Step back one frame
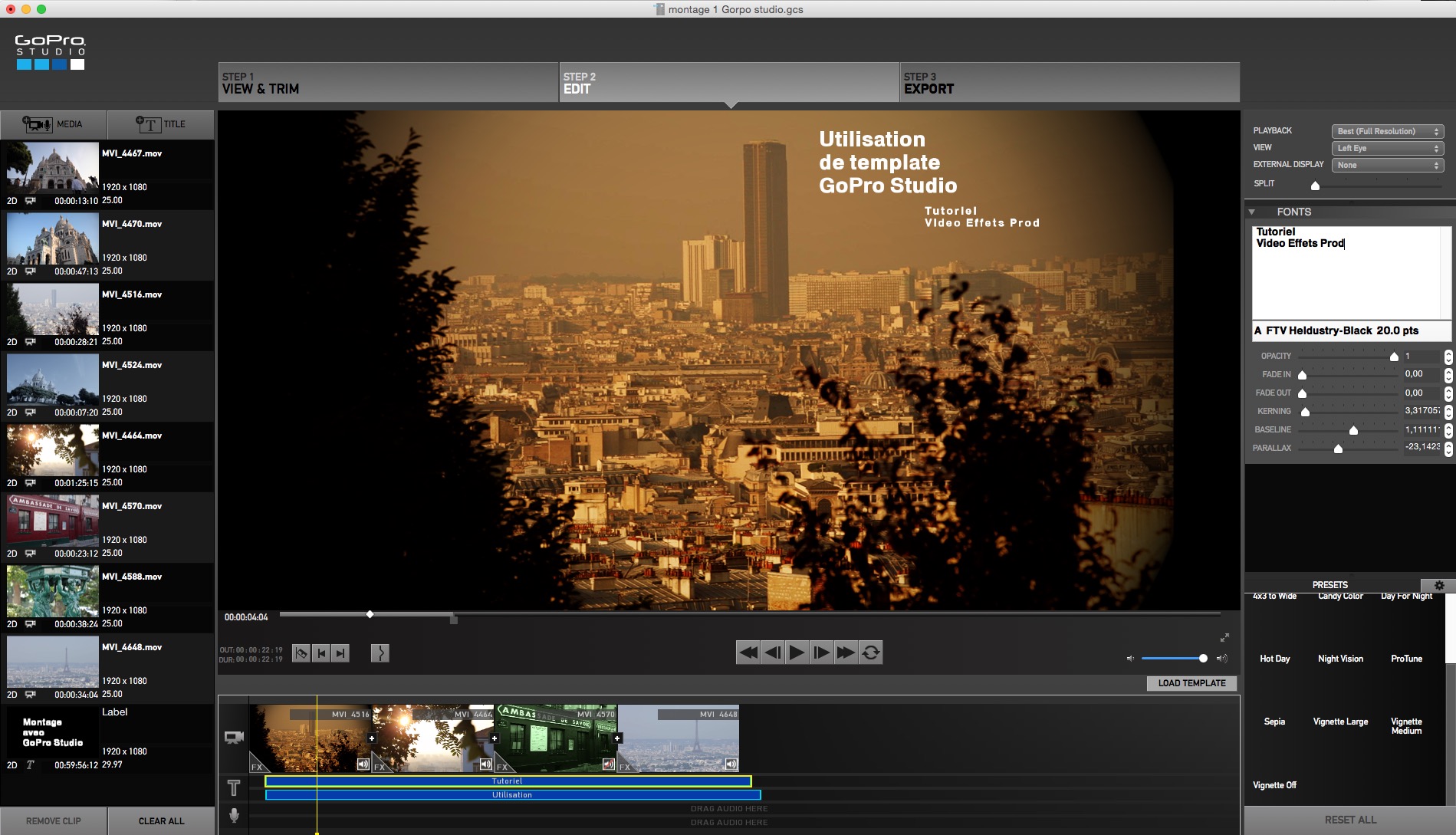1456x835 pixels. coord(772,653)
